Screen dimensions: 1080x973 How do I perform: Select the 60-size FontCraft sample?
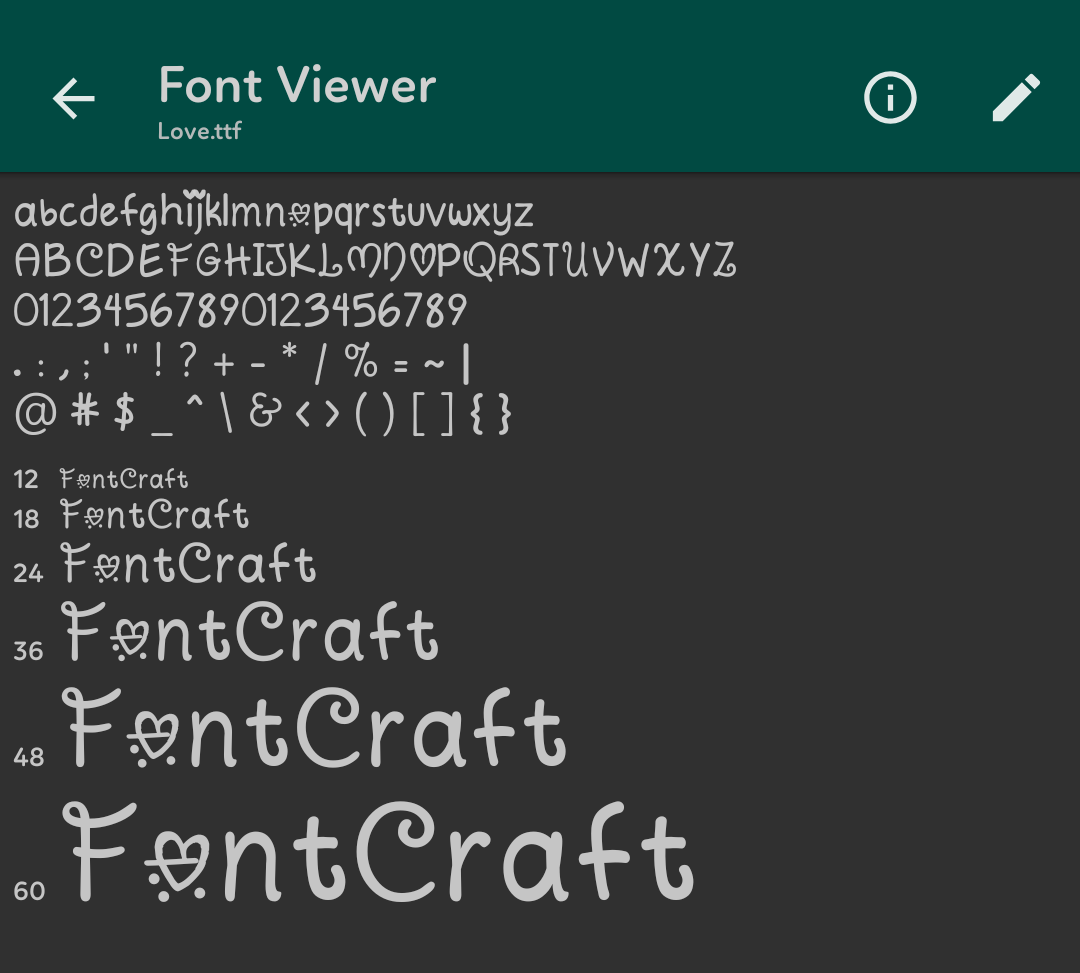click(x=378, y=852)
